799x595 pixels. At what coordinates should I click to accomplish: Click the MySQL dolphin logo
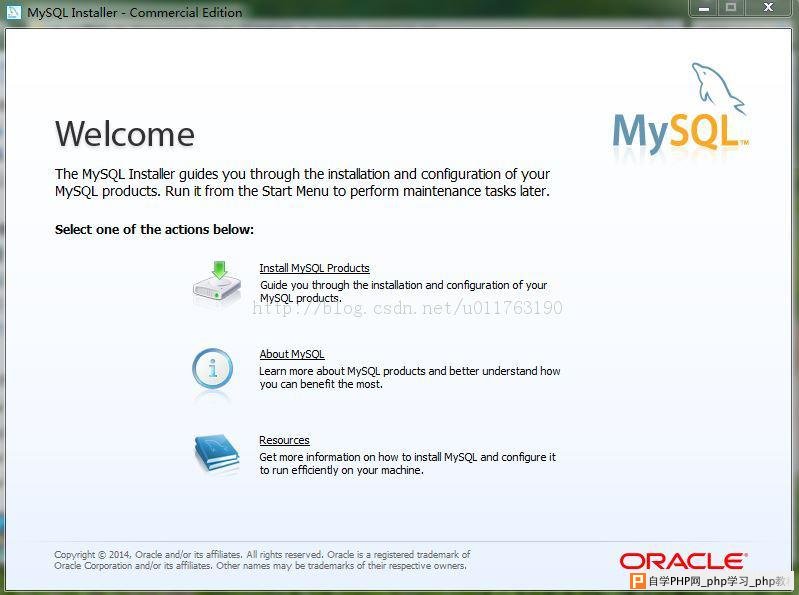pos(681,109)
